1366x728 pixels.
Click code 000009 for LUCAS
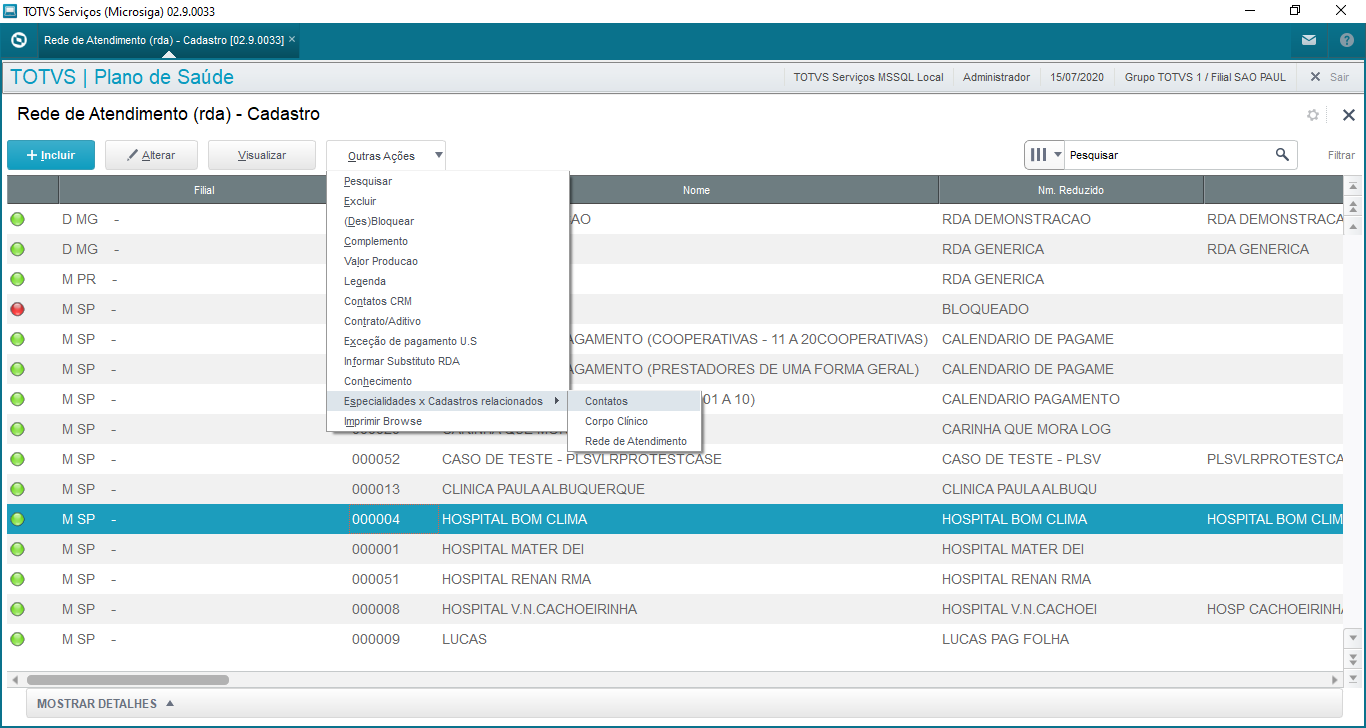click(376, 639)
